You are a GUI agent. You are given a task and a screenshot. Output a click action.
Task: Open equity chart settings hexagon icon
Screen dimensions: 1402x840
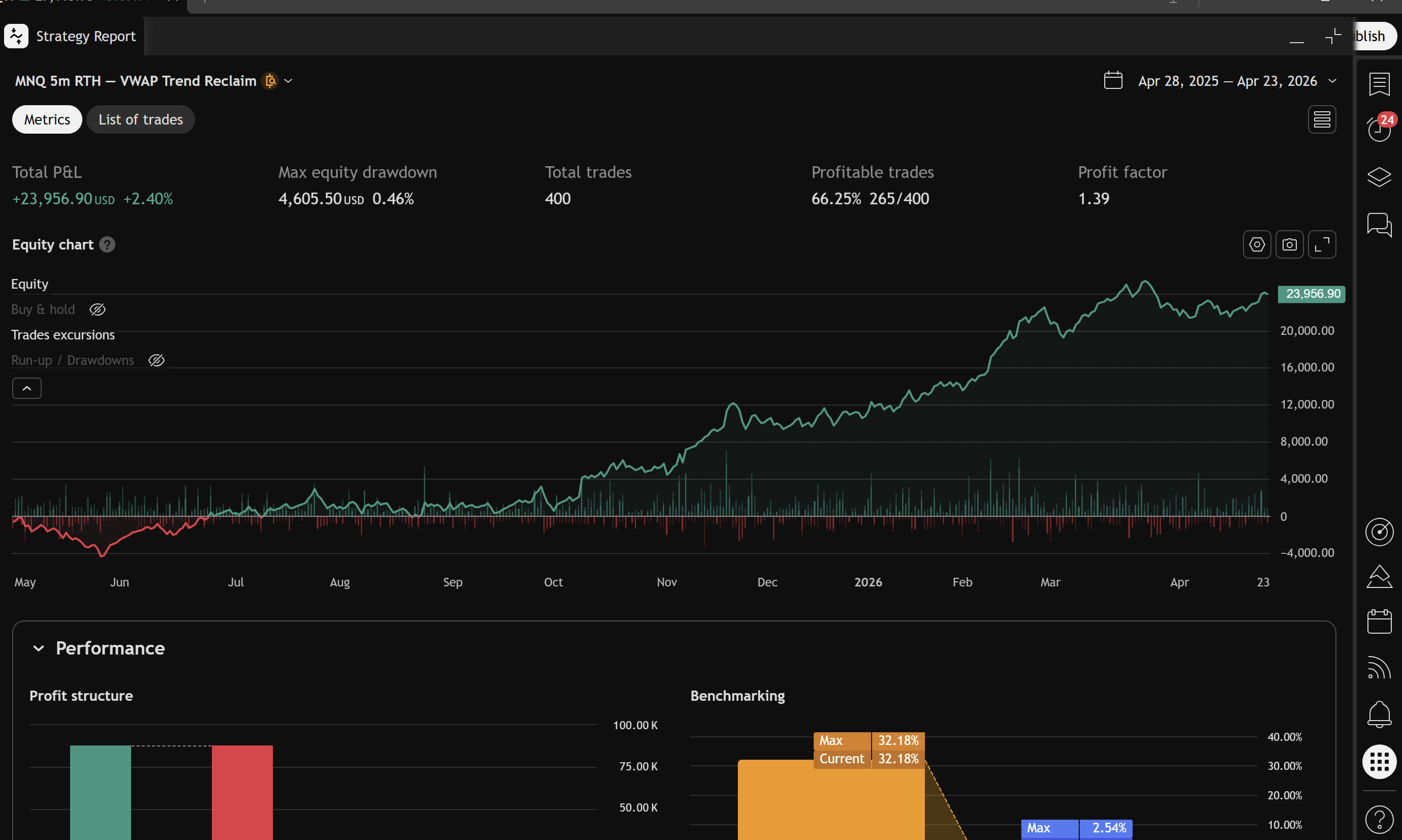point(1257,244)
